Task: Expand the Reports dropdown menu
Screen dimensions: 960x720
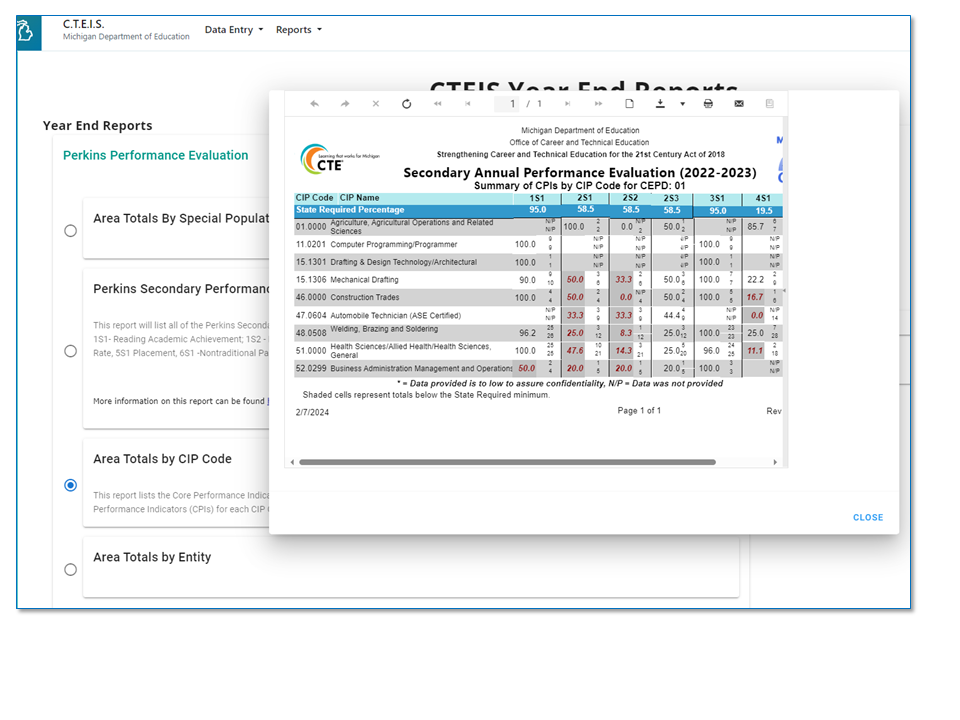Action: coord(299,30)
